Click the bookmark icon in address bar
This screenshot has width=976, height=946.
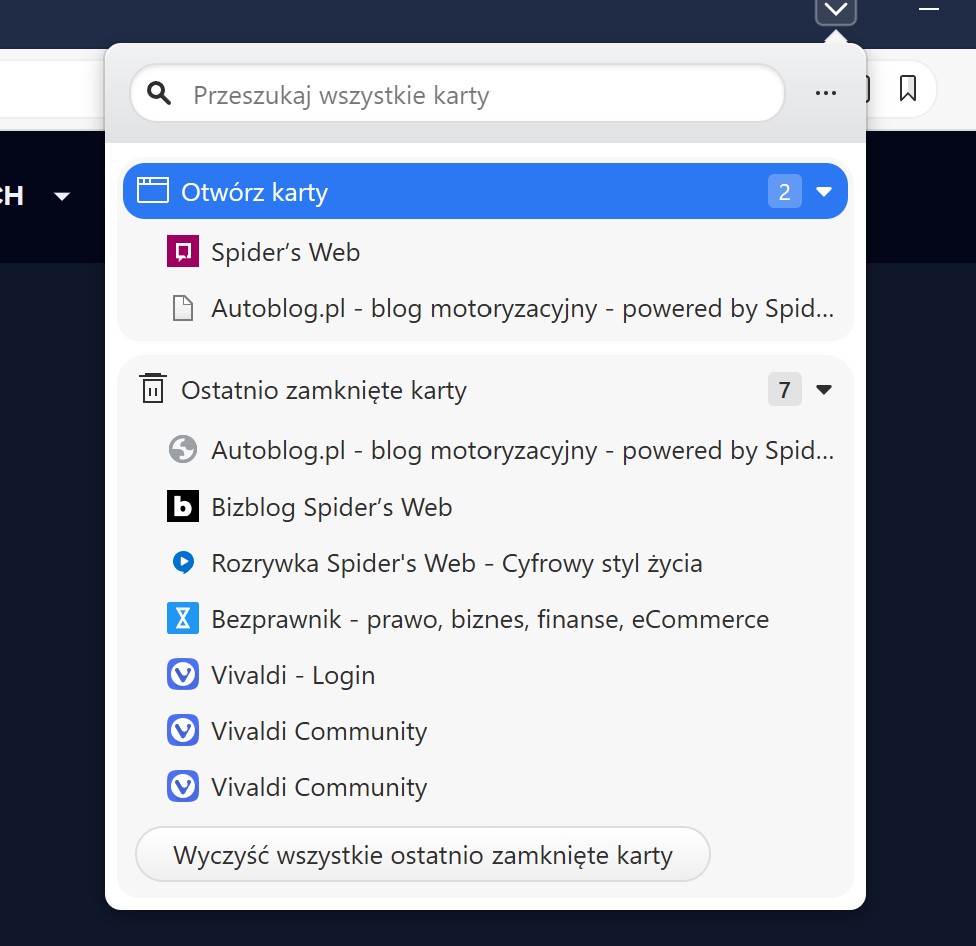pyautogui.click(x=908, y=88)
